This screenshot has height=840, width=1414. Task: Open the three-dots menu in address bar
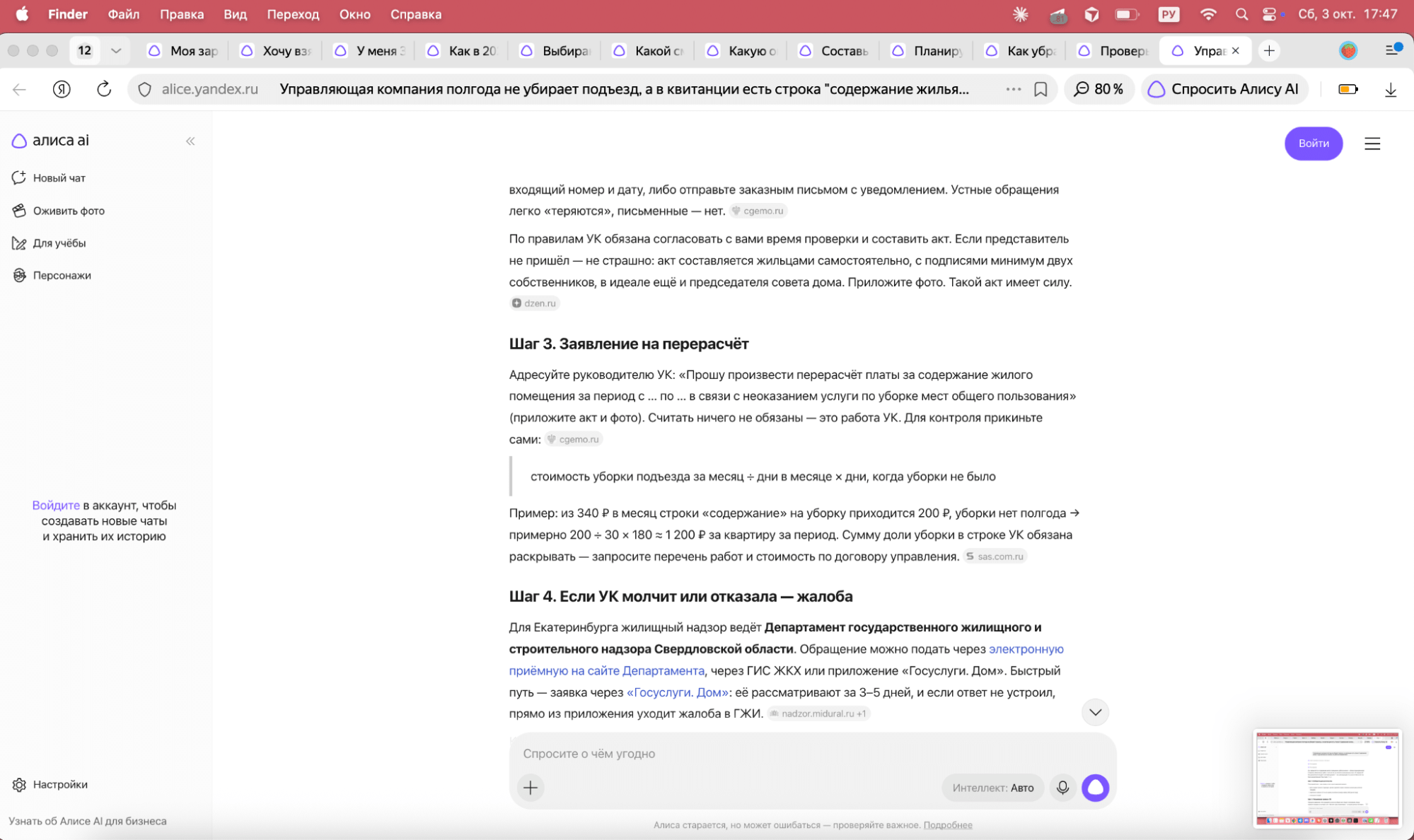point(1013,89)
